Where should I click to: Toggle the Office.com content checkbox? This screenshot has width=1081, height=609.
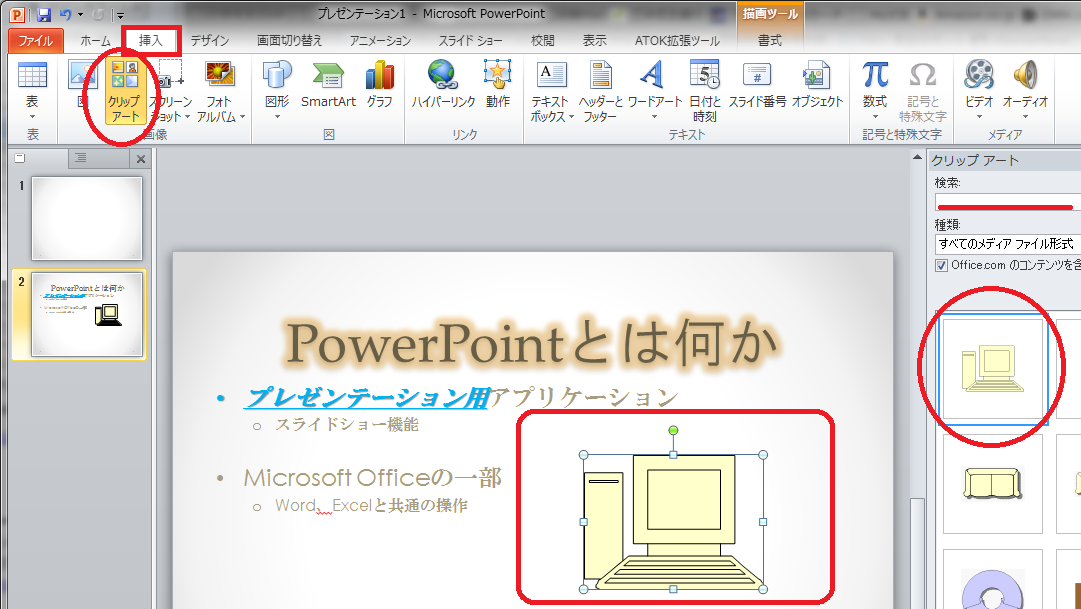tap(941, 266)
